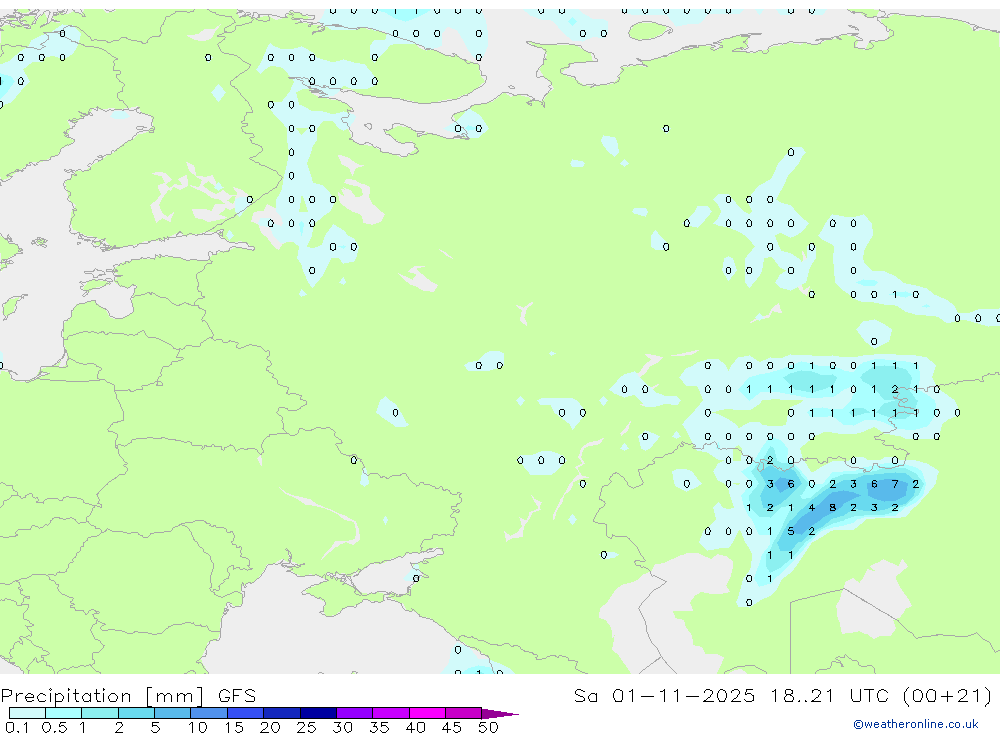This screenshot has height=733, width=1000.
Task: Click the precipitation value '7' on the map
Action: point(895,484)
